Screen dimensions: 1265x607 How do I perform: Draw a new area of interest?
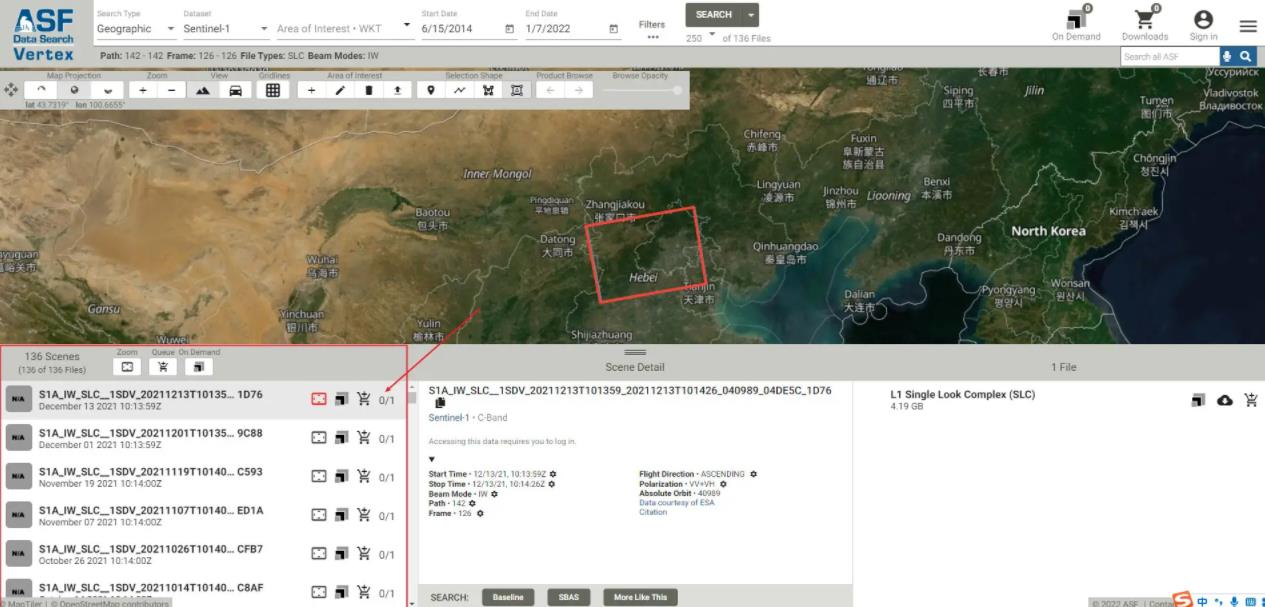tap(340, 90)
